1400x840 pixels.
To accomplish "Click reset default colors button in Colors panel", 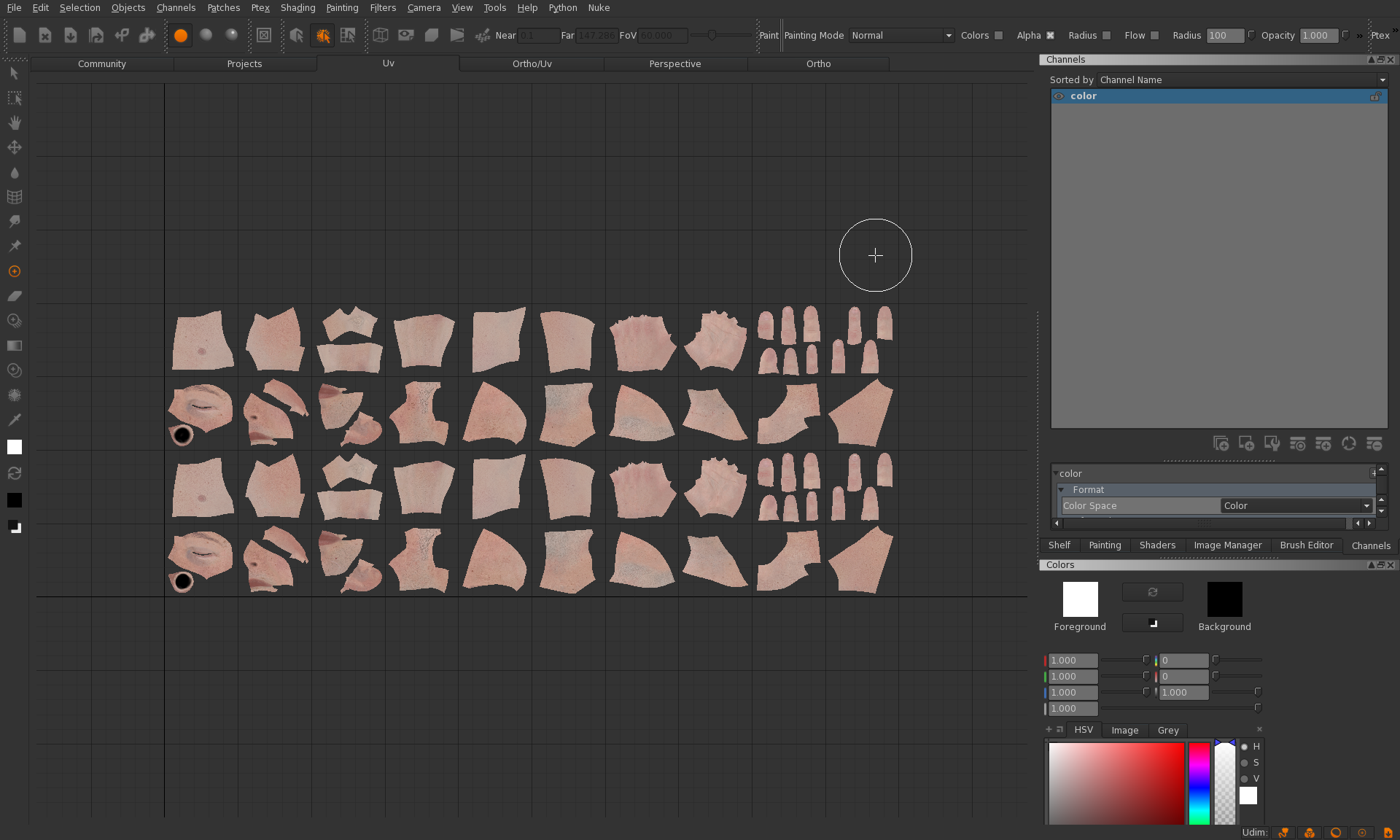I will (1152, 623).
